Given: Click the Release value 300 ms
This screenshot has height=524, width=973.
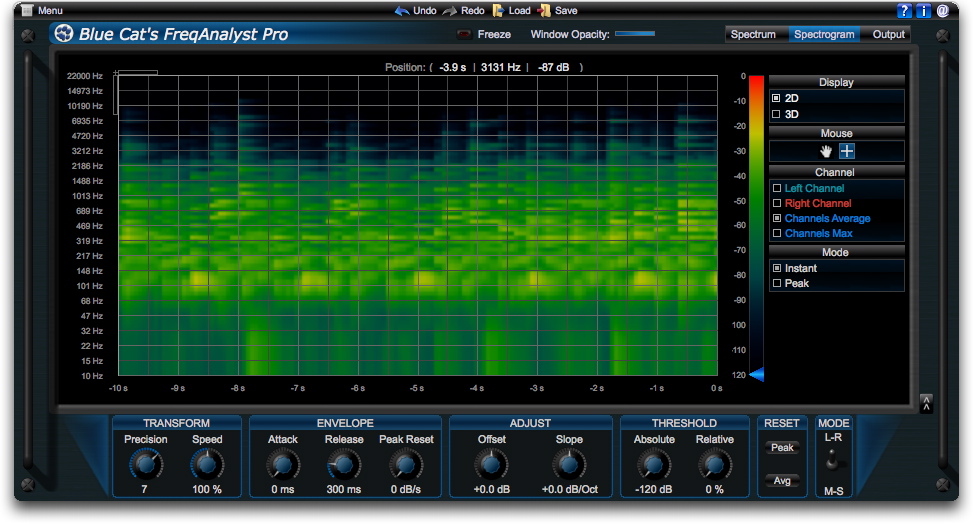Looking at the screenshot, I should click(x=344, y=489).
